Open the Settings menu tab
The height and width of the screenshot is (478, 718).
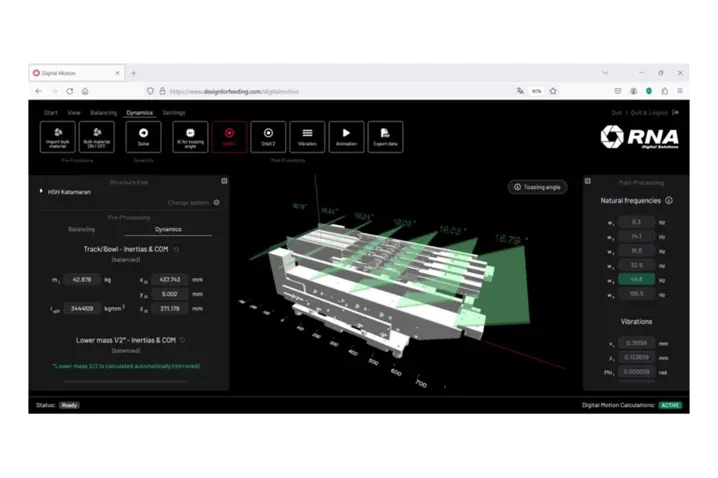coord(174,113)
